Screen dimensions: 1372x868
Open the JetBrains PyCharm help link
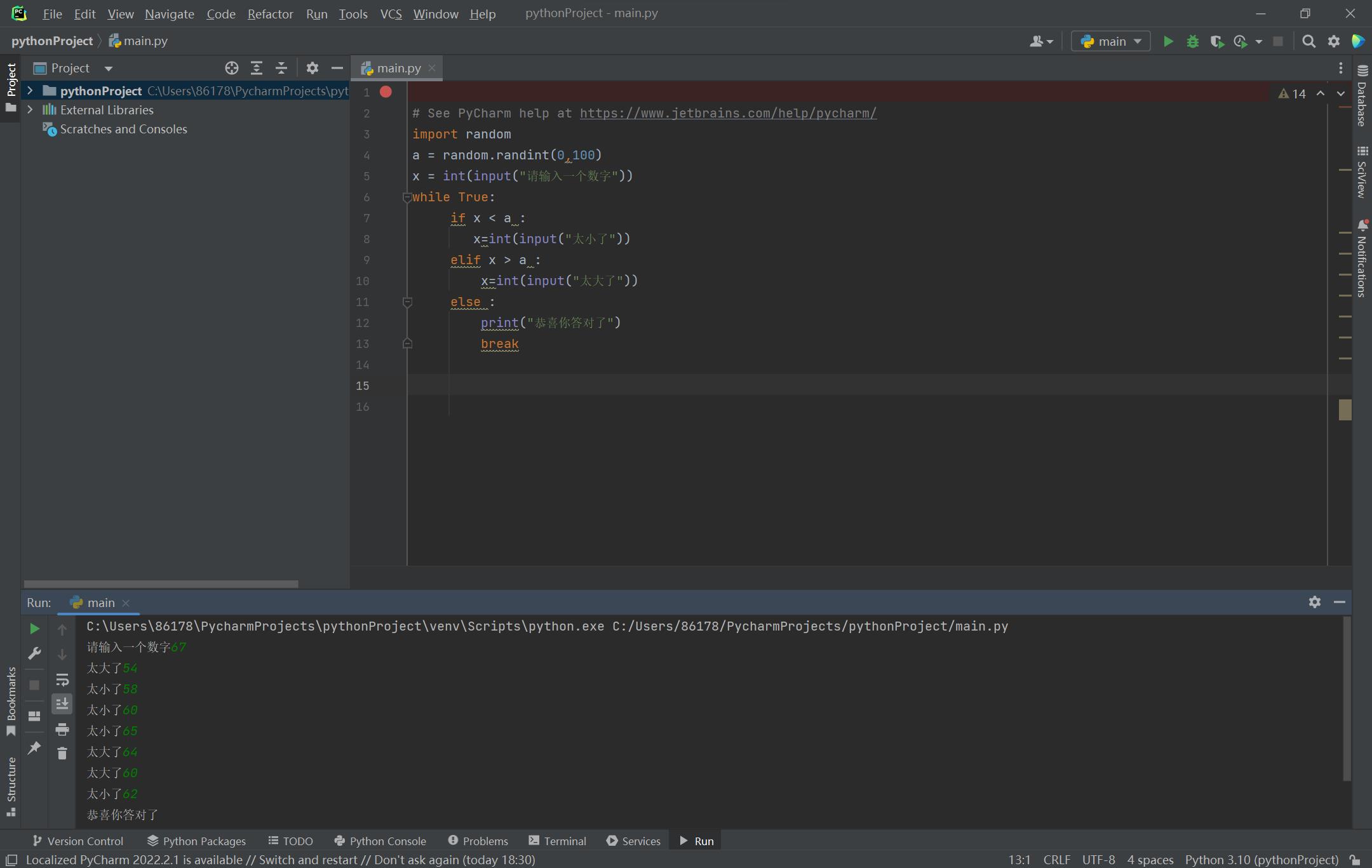pyautogui.click(x=727, y=113)
